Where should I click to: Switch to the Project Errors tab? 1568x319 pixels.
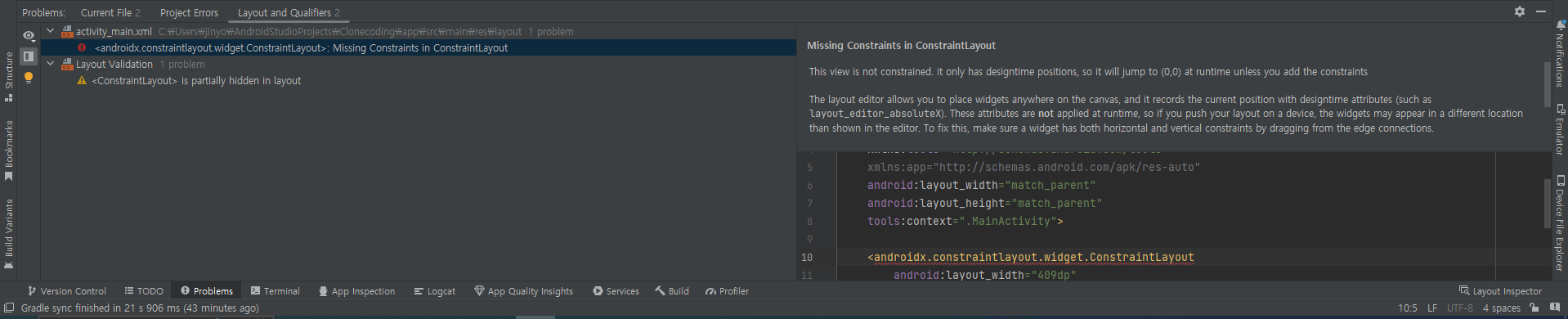coord(189,12)
